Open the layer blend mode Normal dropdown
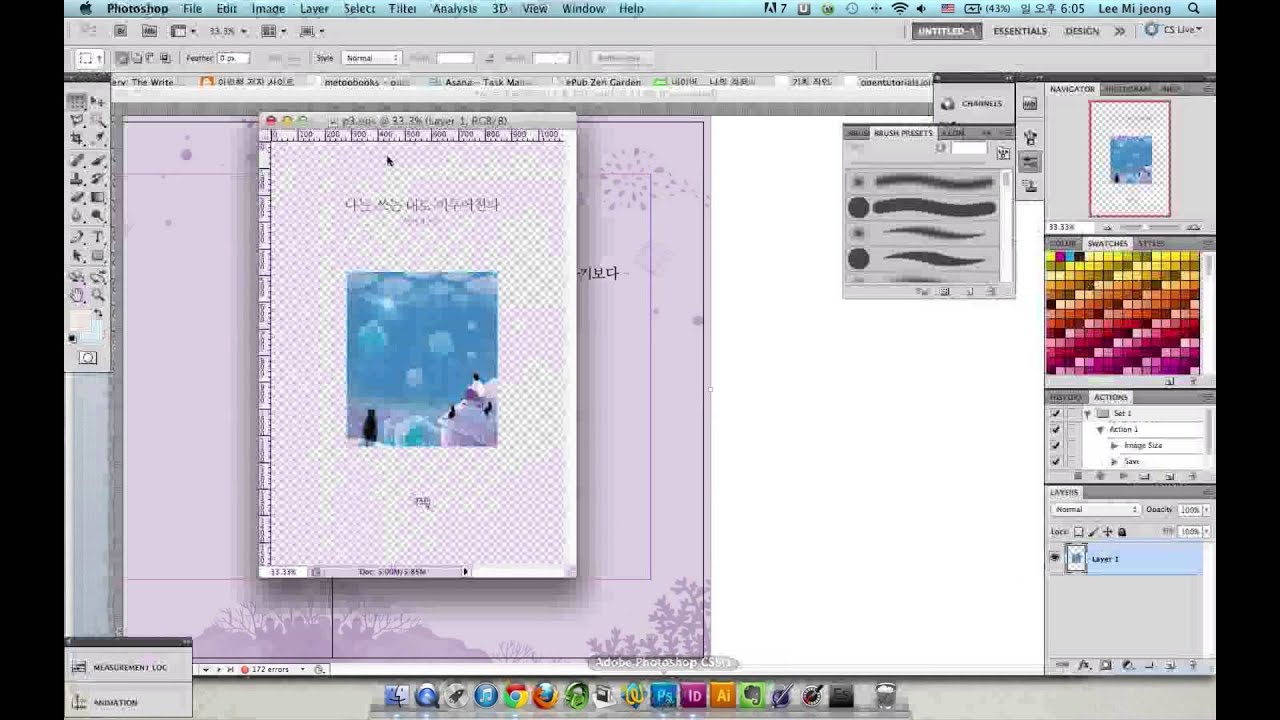 [x=1096, y=509]
